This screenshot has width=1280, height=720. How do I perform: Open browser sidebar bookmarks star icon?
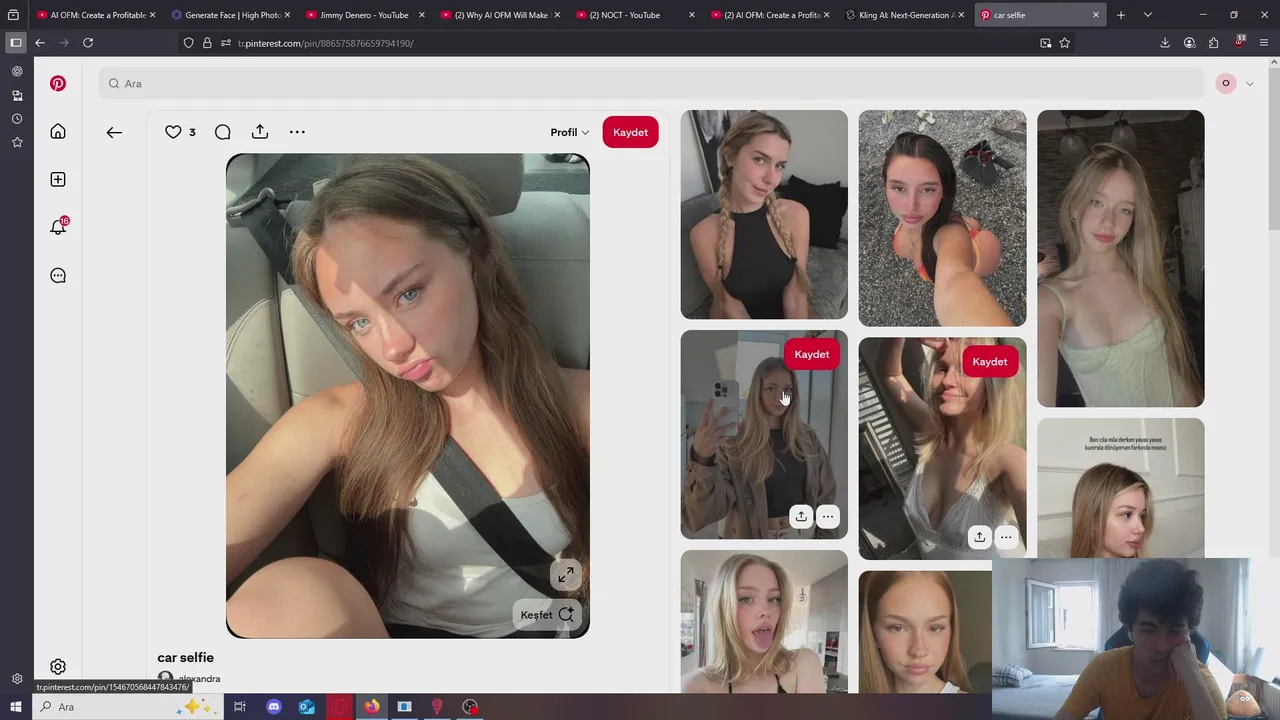(x=17, y=143)
